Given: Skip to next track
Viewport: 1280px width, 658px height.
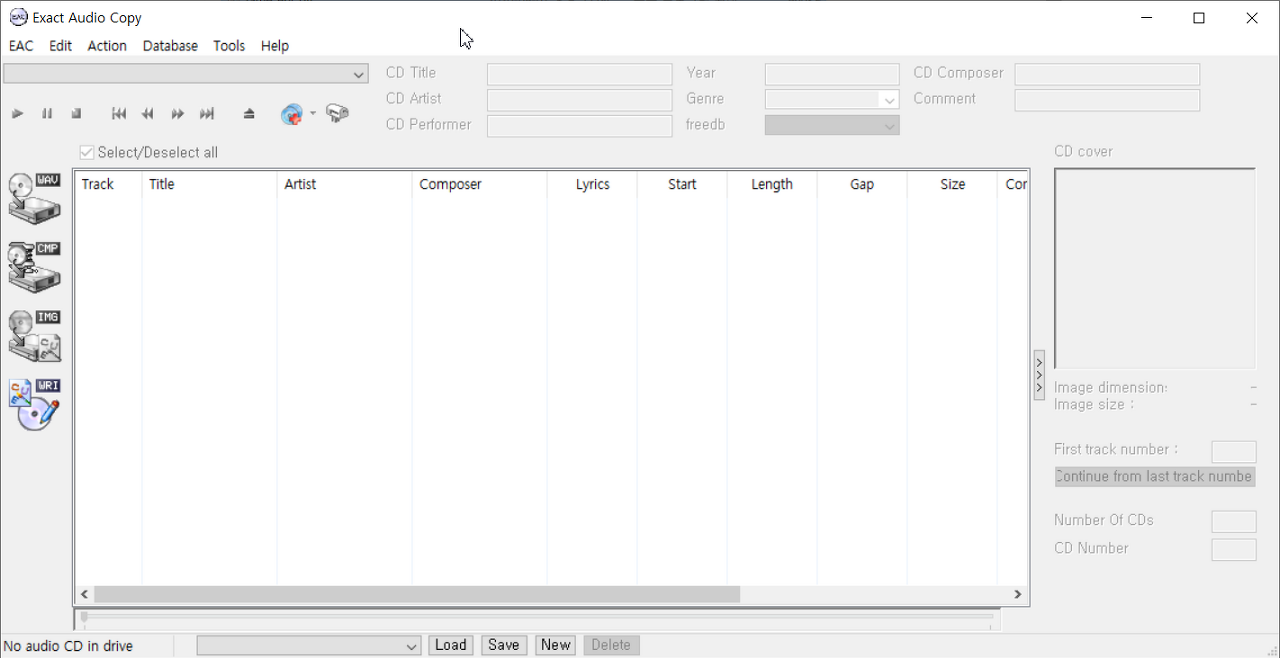Looking at the screenshot, I should [207, 114].
